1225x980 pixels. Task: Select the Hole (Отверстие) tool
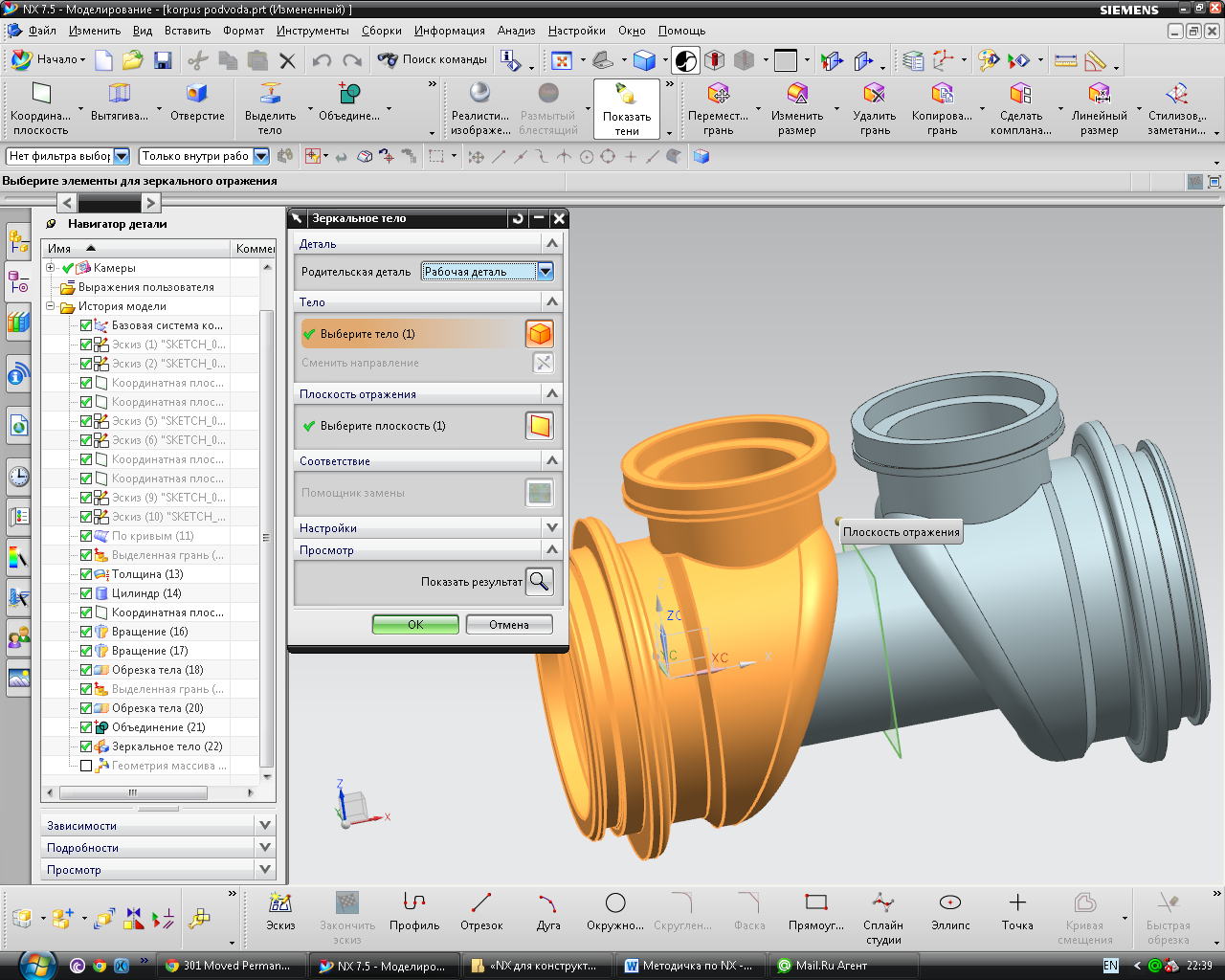point(197,94)
